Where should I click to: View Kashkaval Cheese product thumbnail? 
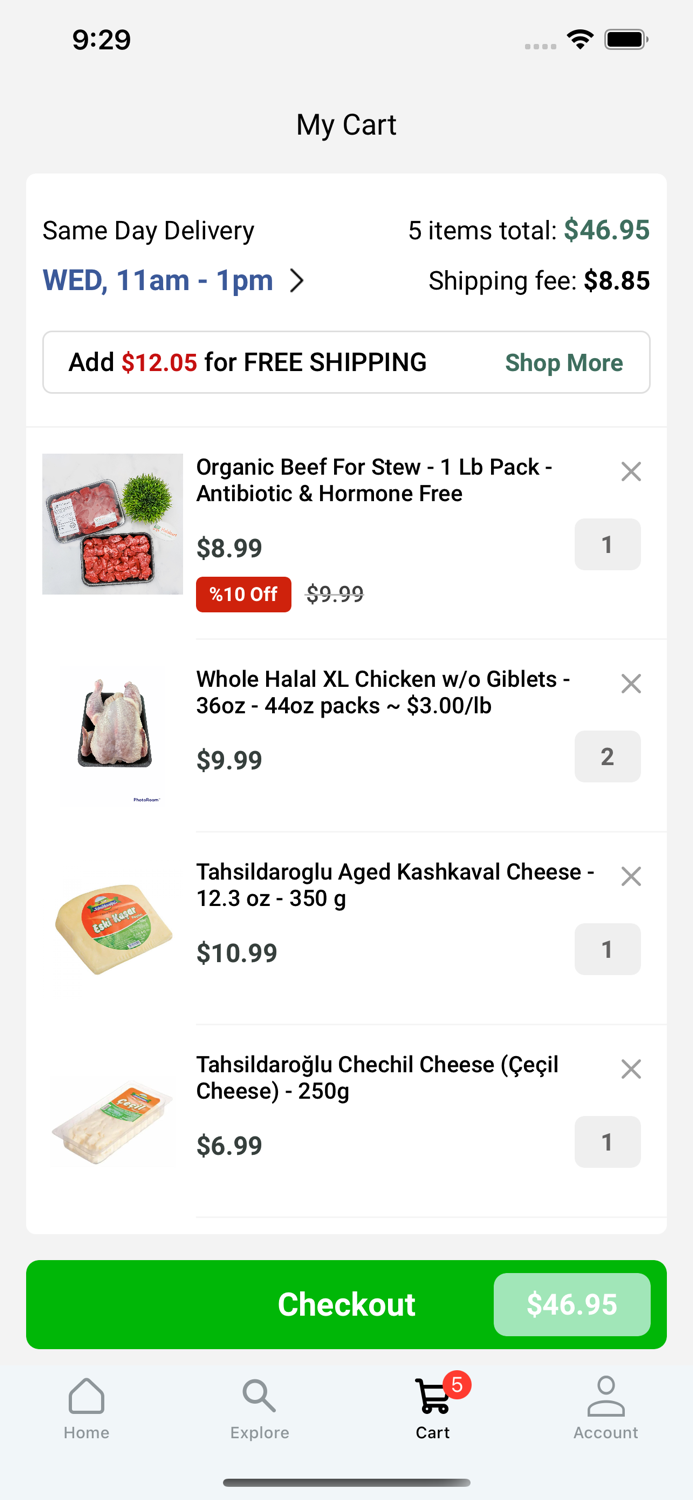pos(112,928)
